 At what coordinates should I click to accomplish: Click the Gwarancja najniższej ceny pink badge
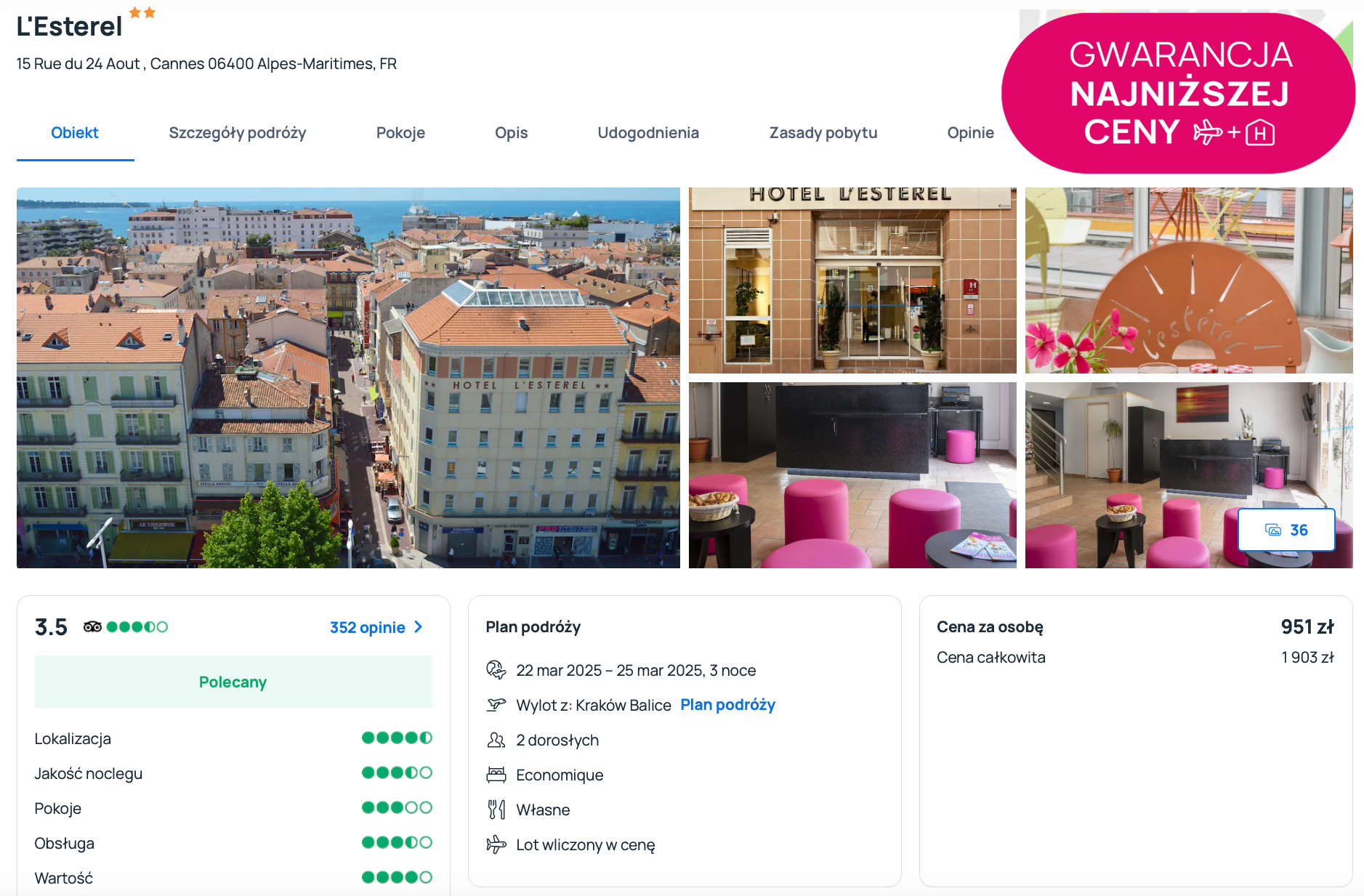[x=1178, y=93]
